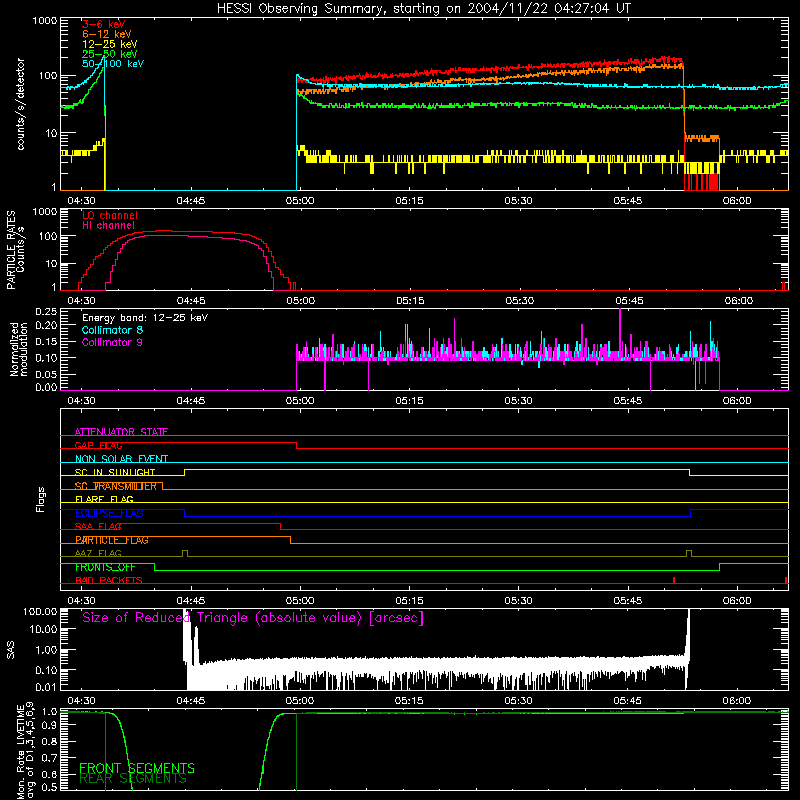Viewport: 800px width, 800px height.
Task: Click the Size of Reduced Triangle title
Action: (x=253, y=618)
